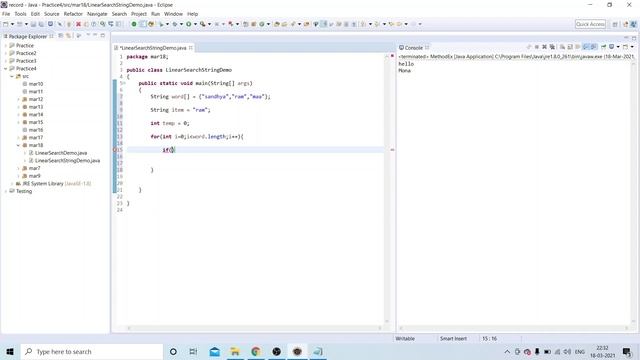The image size is (640, 360).
Task: Collapse the src folder
Action: click(12, 76)
